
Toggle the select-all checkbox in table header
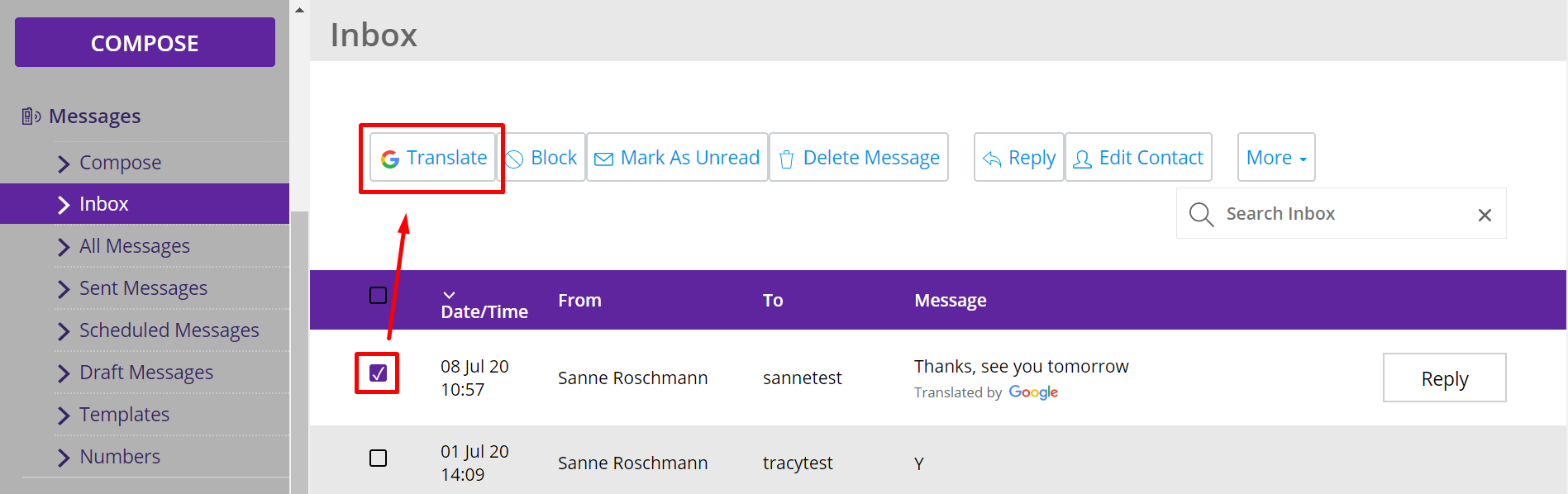[x=378, y=296]
